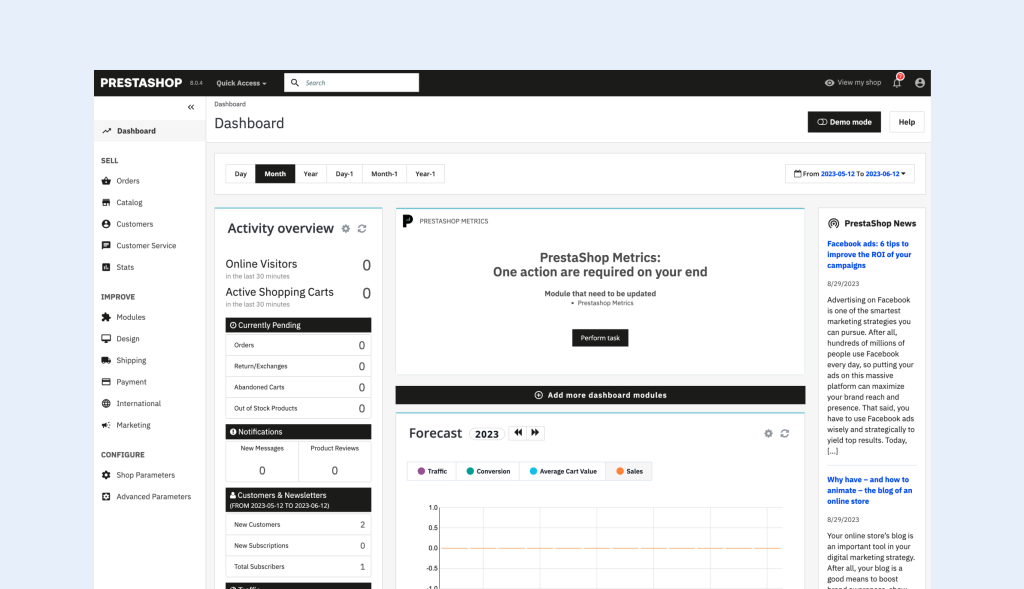The width and height of the screenshot is (1024, 589).
Task: Toggle the Traffic series in the Forecast legend
Action: click(x=432, y=470)
